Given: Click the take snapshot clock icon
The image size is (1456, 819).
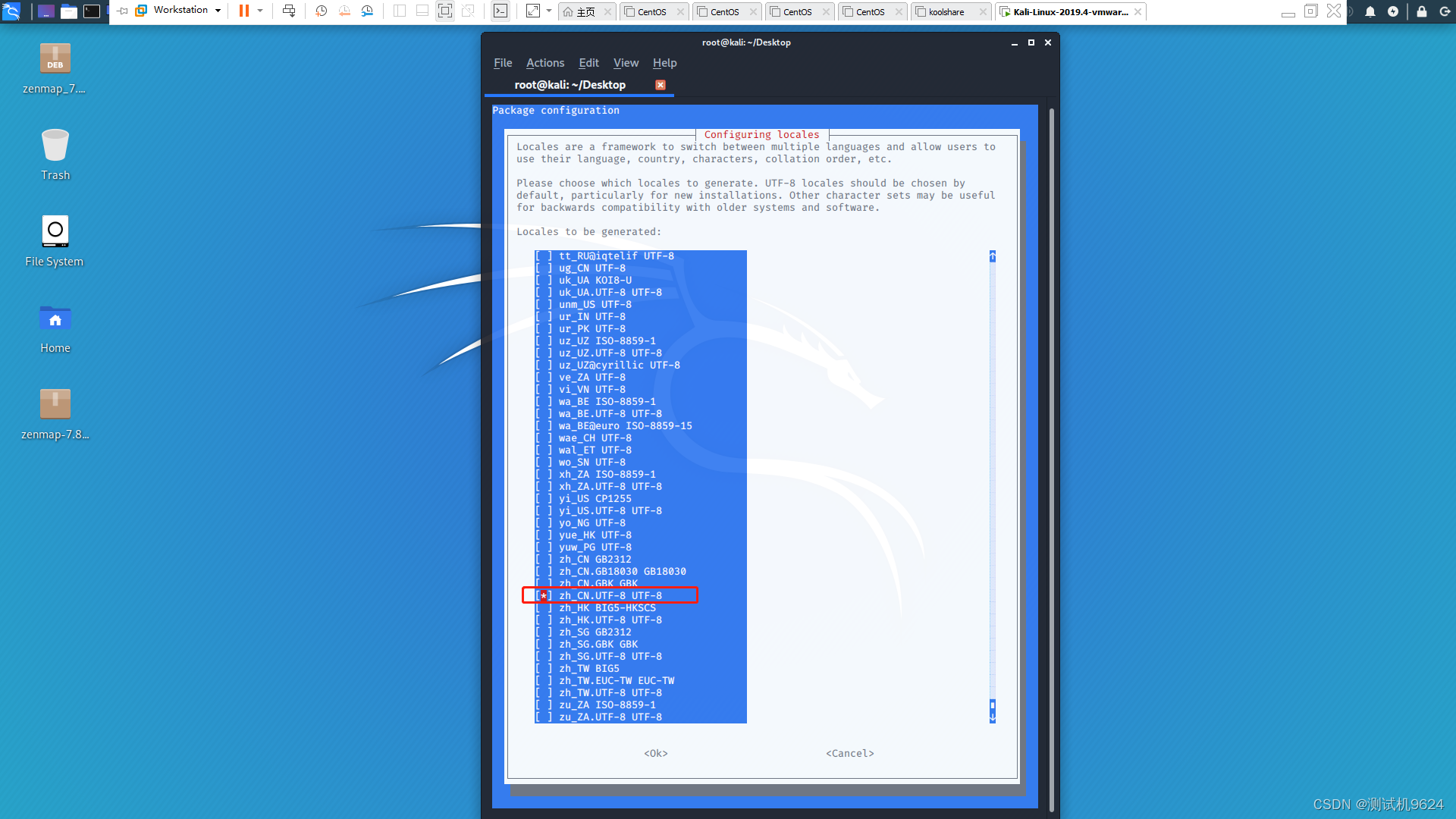Looking at the screenshot, I should coord(322,11).
